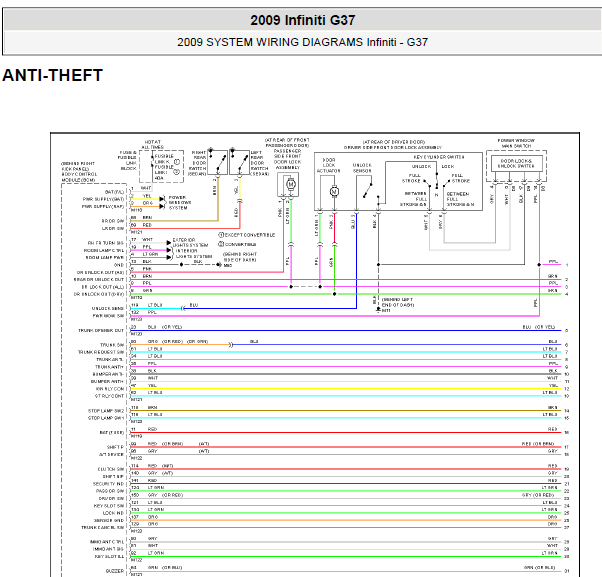
Task: Click the '2009 Infiniti G37' title
Action: point(303,20)
